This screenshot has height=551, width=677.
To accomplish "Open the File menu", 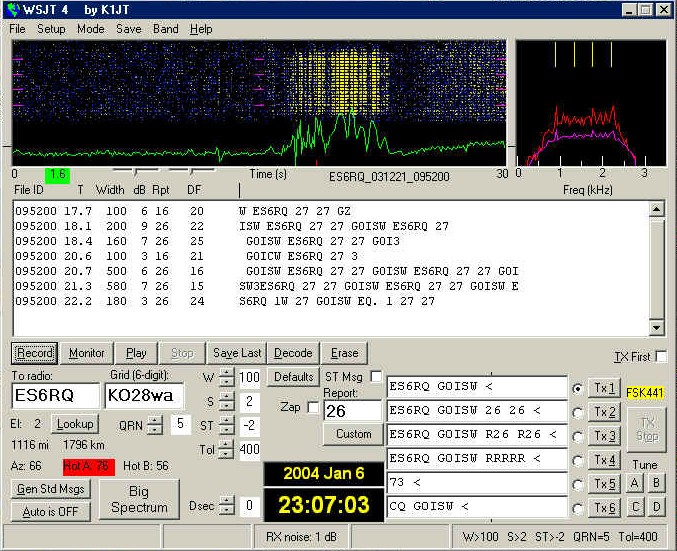I will coord(17,29).
